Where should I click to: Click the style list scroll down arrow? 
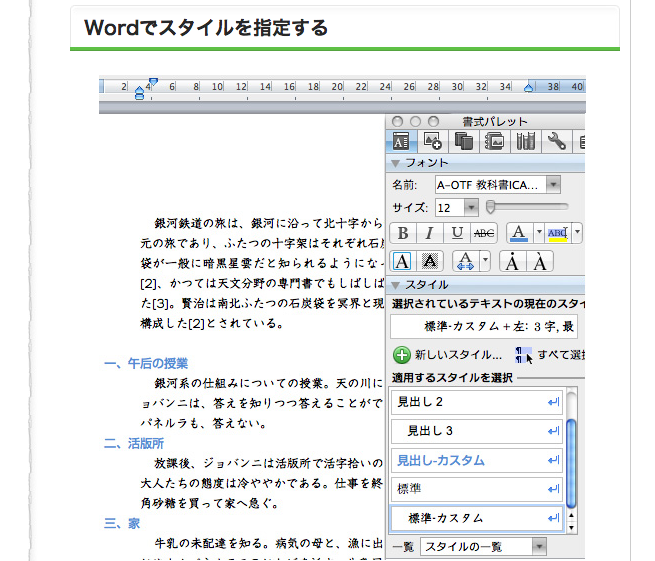(571, 528)
